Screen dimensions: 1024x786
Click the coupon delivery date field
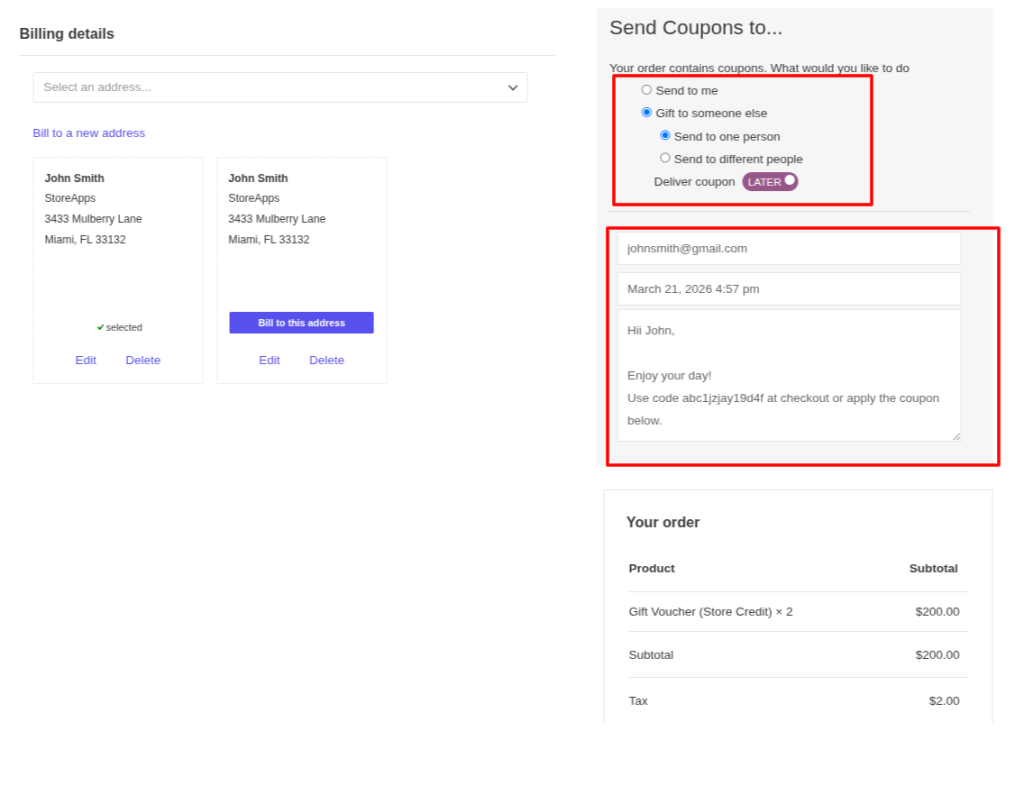789,289
